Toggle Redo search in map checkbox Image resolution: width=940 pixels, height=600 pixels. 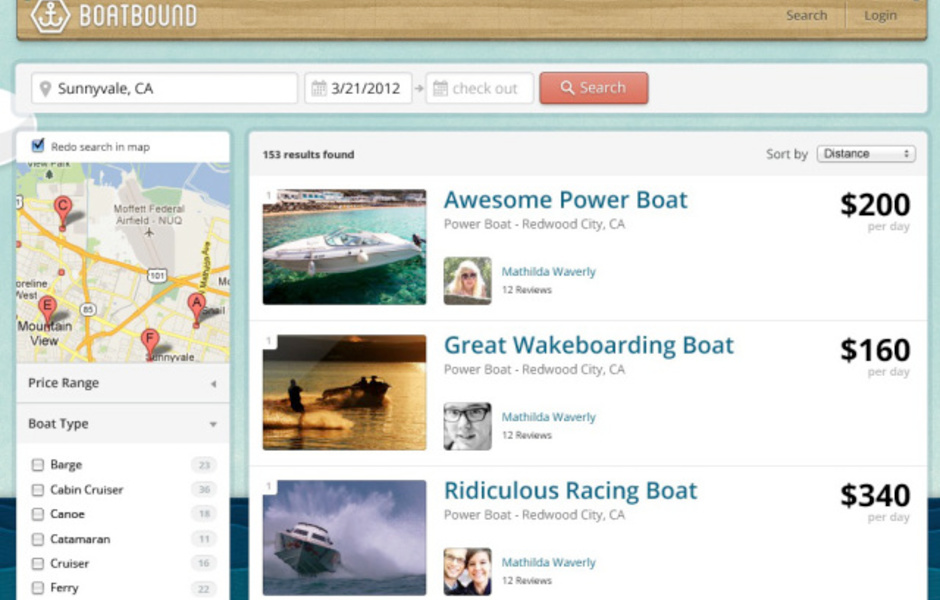click(x=38, y=145)
